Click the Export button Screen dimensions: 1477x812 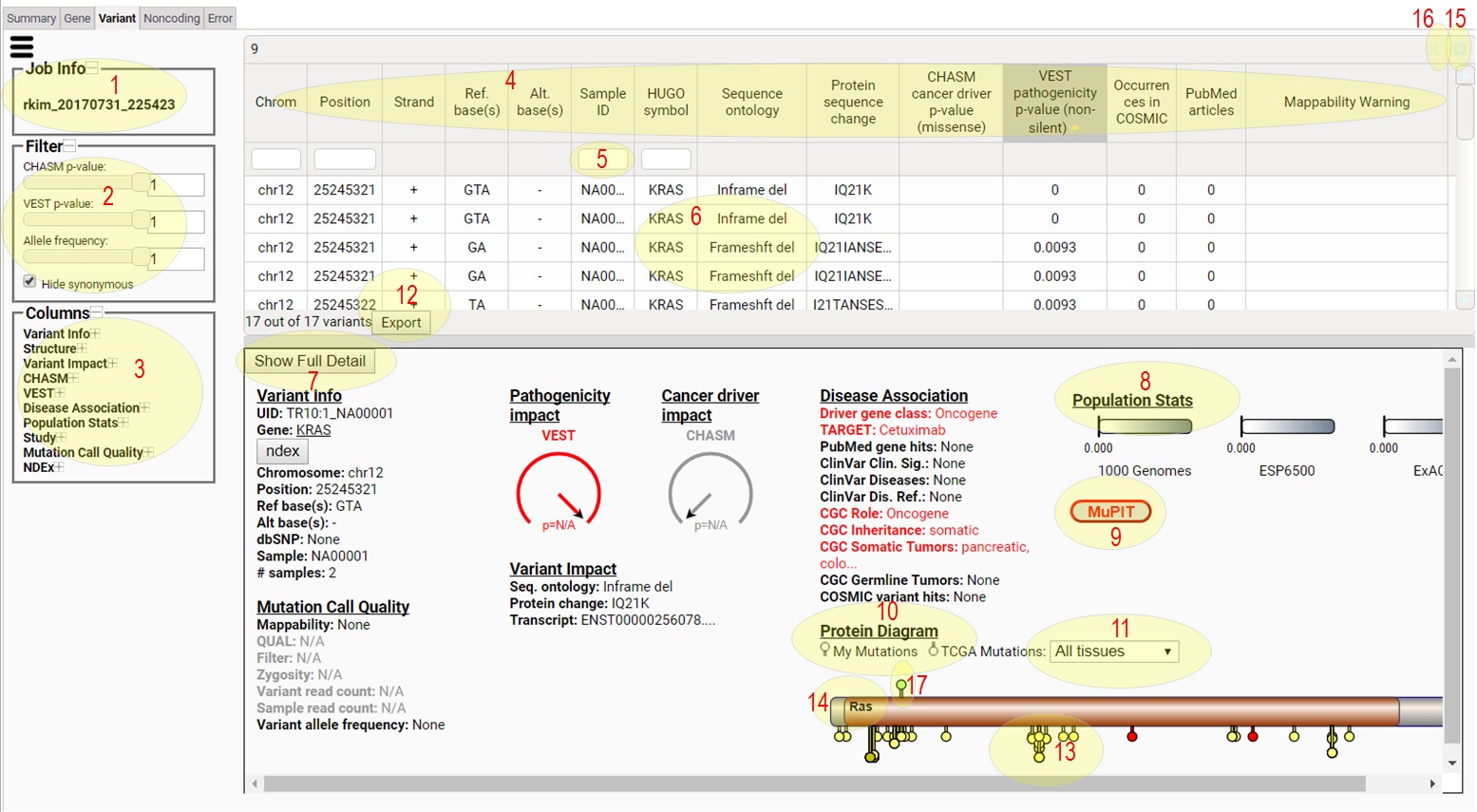pyautogui.click(x=401, y=322)
